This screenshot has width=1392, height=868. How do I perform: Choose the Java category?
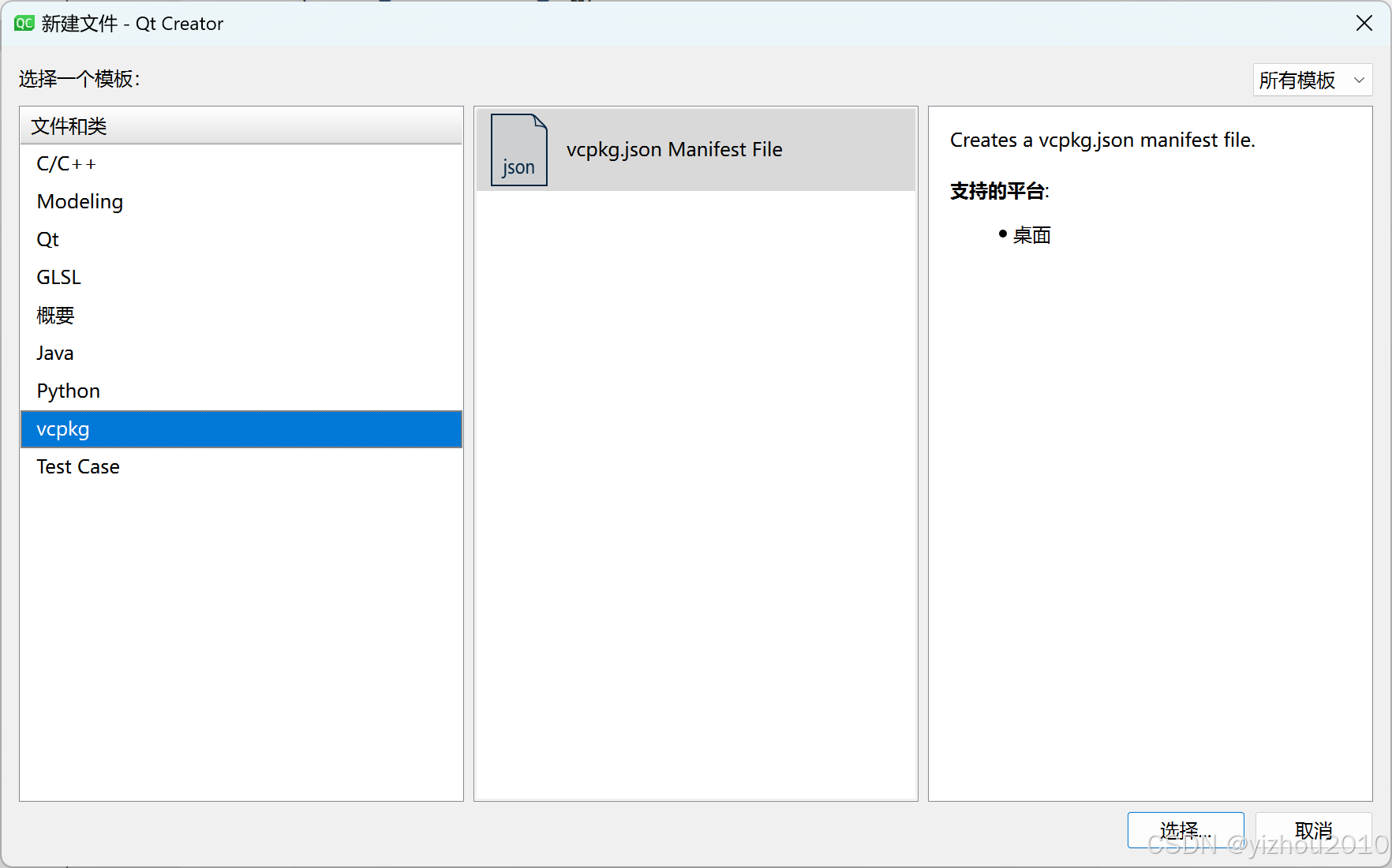point(241,354)
